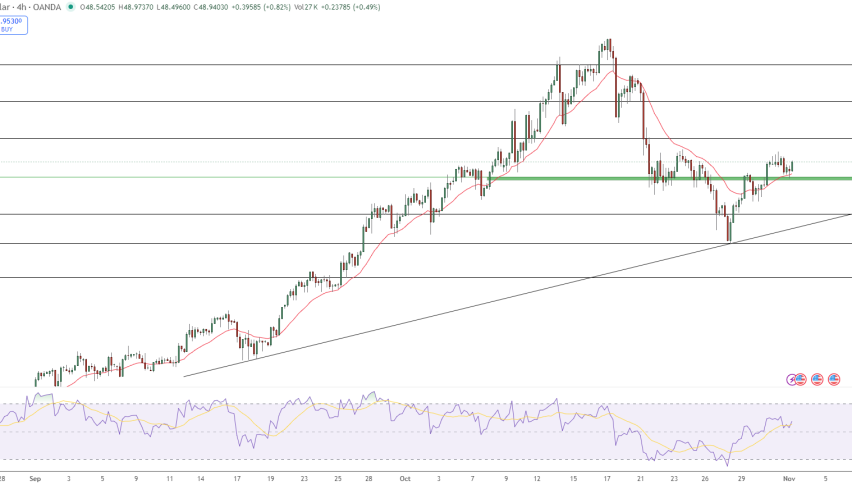Click the 'Oct' label on time axis

click(x=405, y=480)
